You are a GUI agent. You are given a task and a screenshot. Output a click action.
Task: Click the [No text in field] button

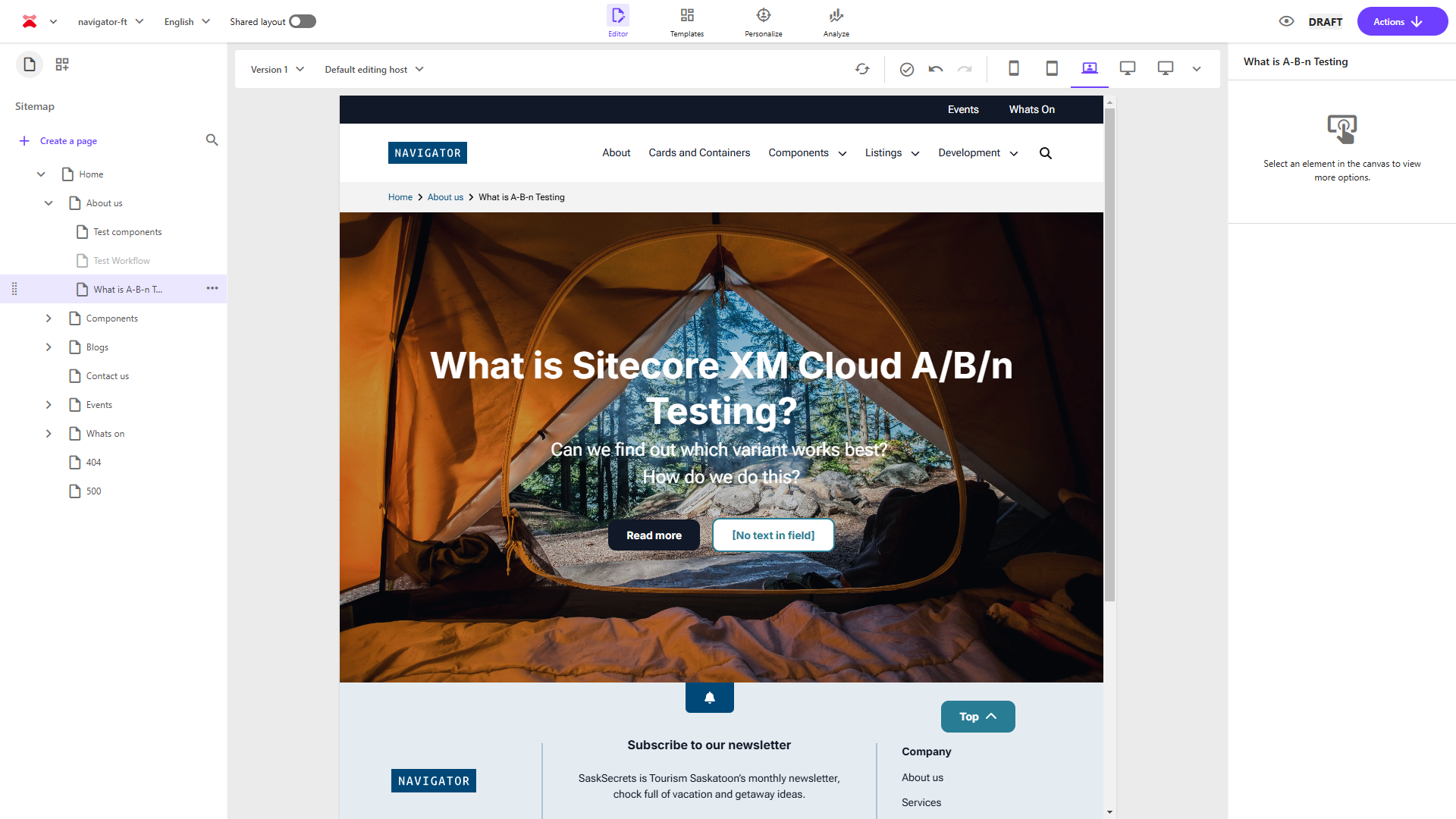(773, 535)
